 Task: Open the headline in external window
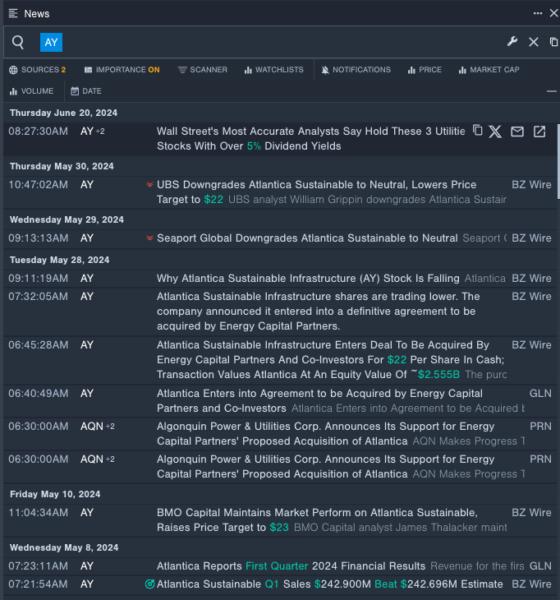pyautogui.click(x=539, y=132)
